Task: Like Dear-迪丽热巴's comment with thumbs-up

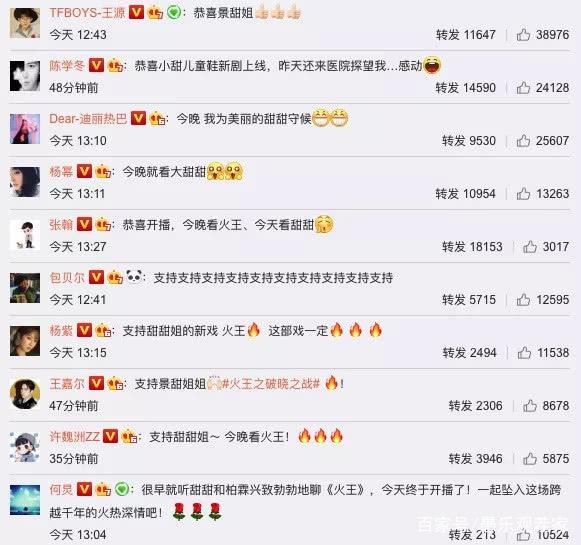Action: pos(523,141)
